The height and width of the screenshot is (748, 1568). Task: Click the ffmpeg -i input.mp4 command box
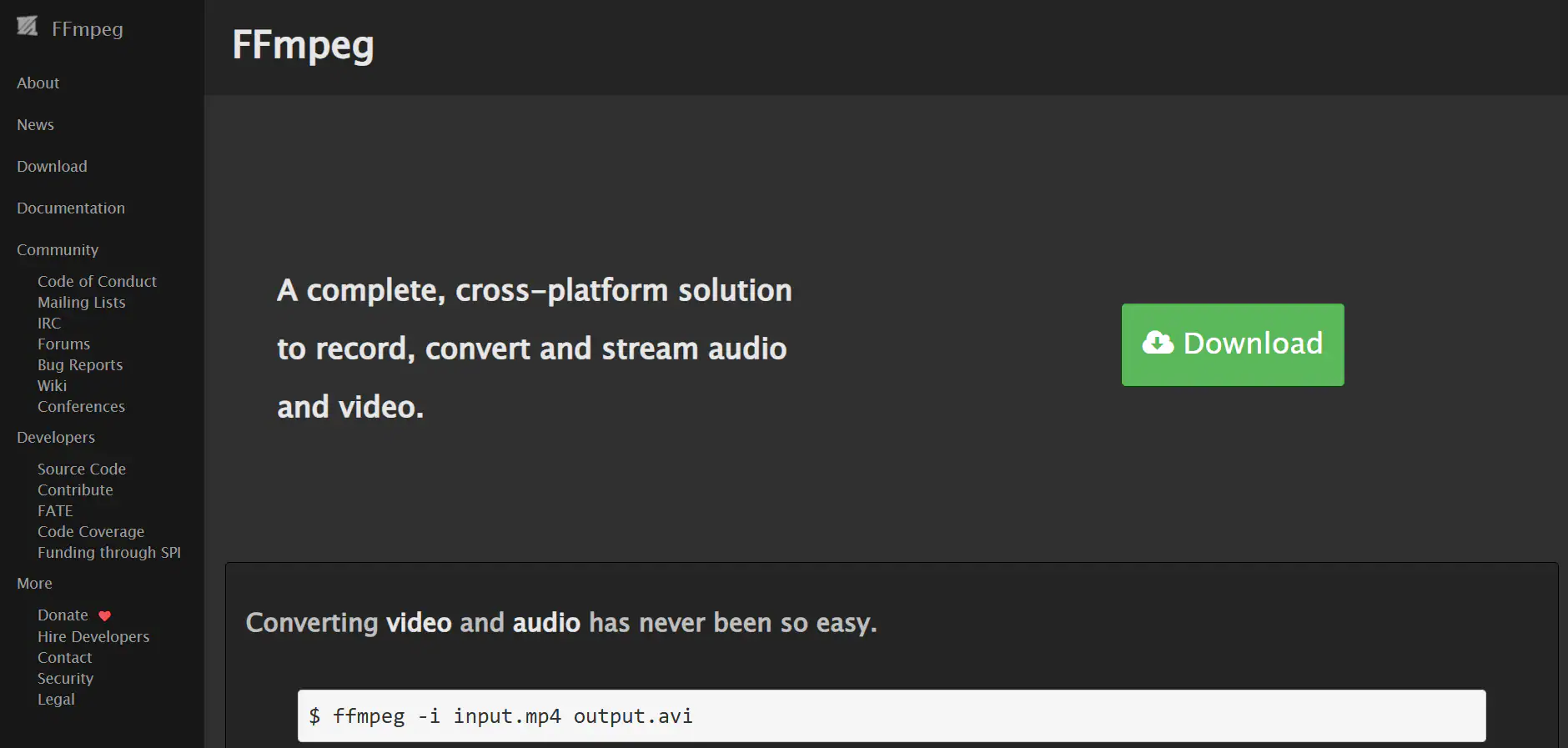892,715
